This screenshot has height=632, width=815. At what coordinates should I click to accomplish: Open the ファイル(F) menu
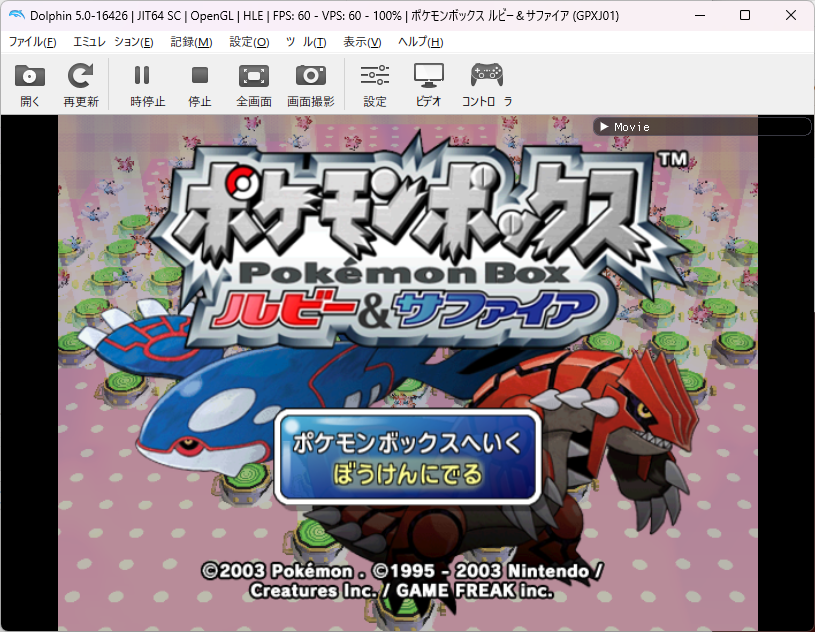pos(32,42)
